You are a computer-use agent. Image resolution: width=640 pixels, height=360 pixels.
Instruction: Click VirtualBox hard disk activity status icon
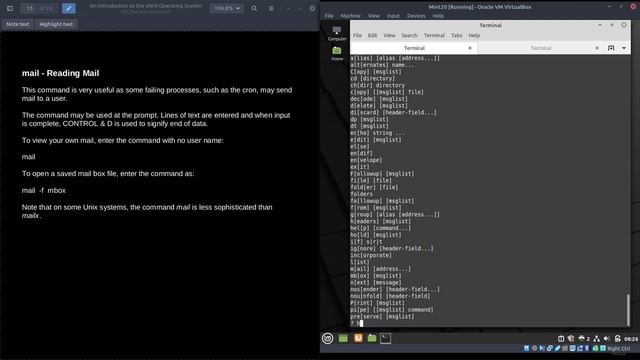coord(527,348)
